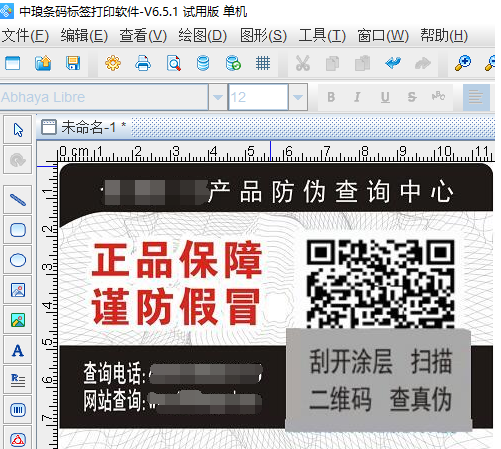The height and width of the screenshot is (449, 501).
Task: Open document settings gear icon
Action: pyautogui.click(x=113, y=63)
